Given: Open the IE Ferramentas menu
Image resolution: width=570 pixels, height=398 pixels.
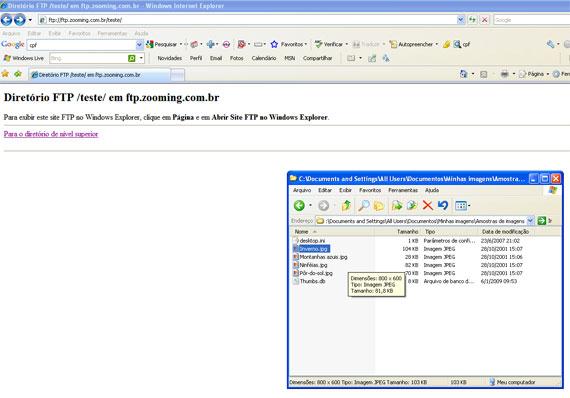Looking at the screenshot, I should [x=112, y=33].
